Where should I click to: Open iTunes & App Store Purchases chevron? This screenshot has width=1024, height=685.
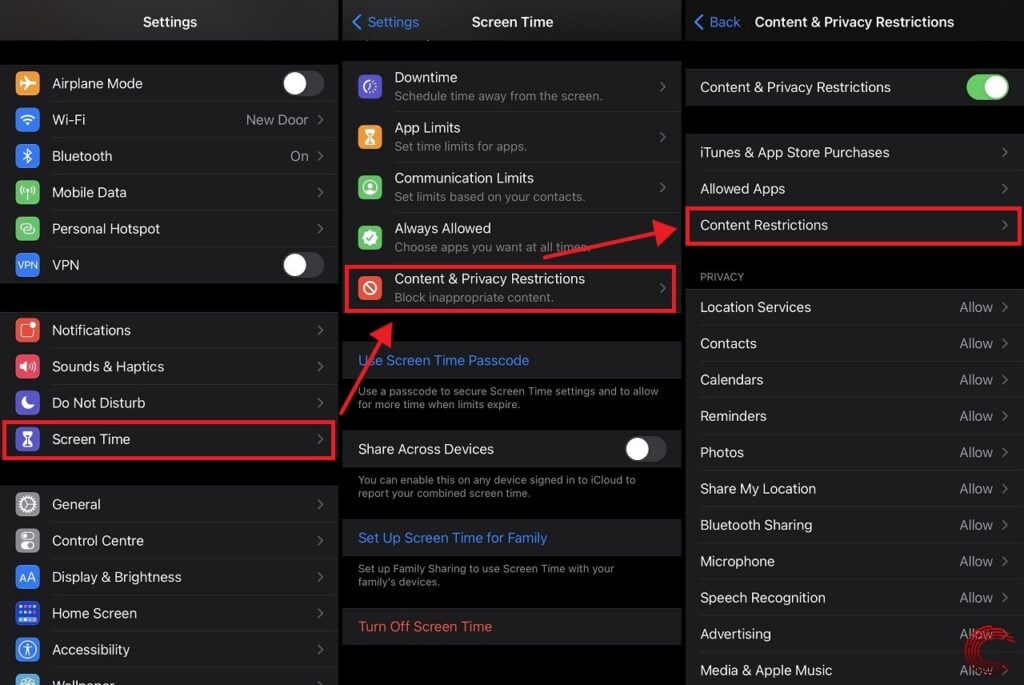click(1004, 152)
